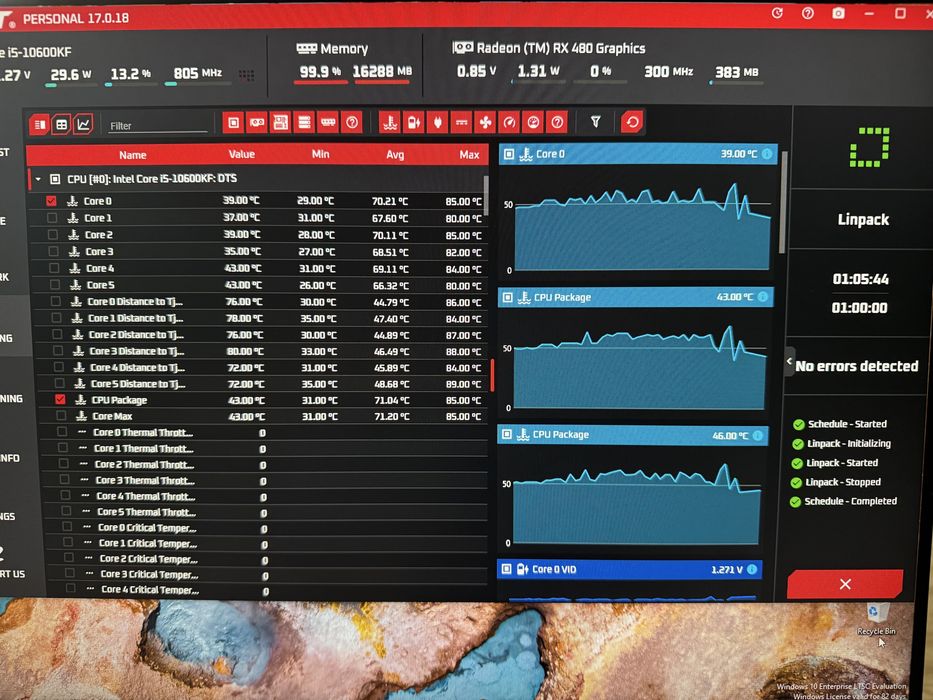Click the funnel filter icon

[595, 122]
